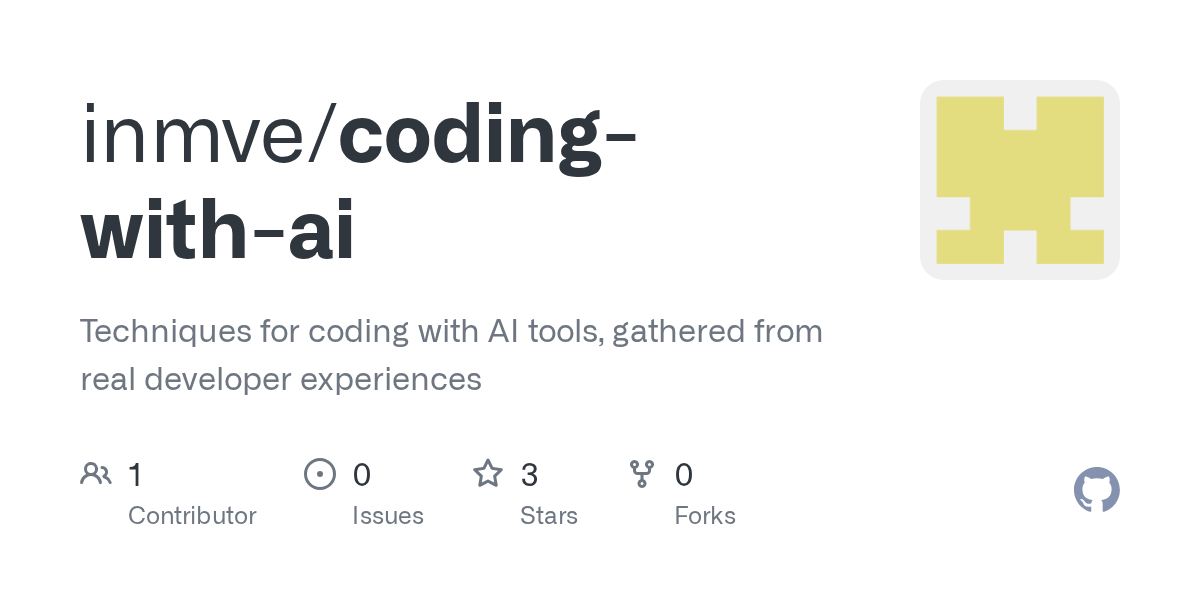Click the forks count number 0
This screenshot has width=1200, height=600.
pyautogui.click(x=684, y=474)
